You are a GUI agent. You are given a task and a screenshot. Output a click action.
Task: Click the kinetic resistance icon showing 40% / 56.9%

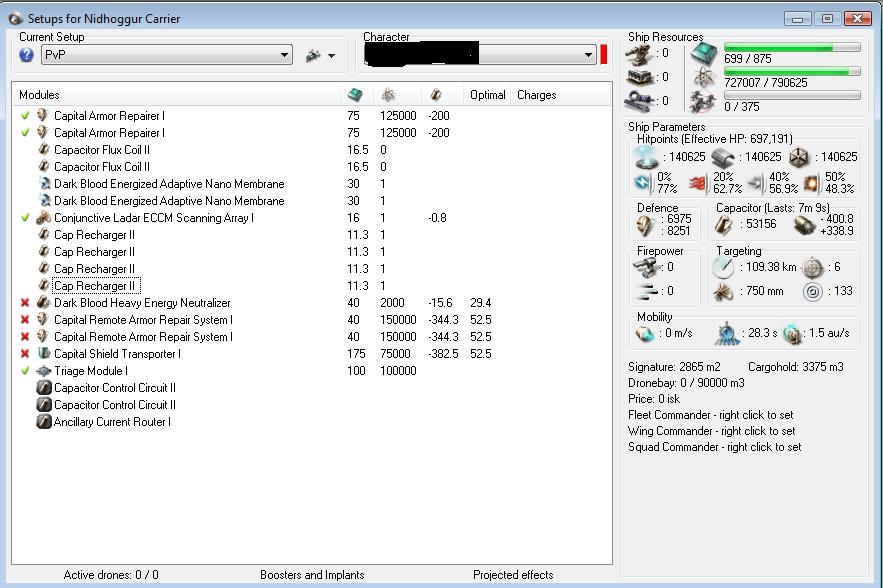click(x=756, y=182)
